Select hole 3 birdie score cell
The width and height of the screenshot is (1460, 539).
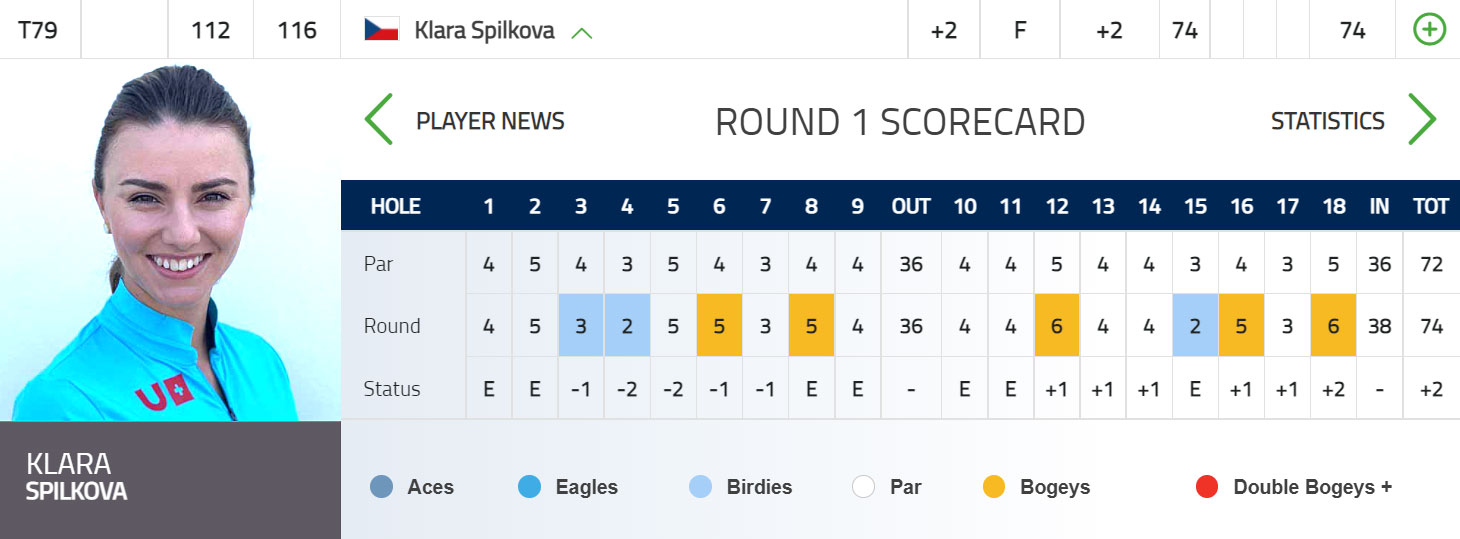581,326
